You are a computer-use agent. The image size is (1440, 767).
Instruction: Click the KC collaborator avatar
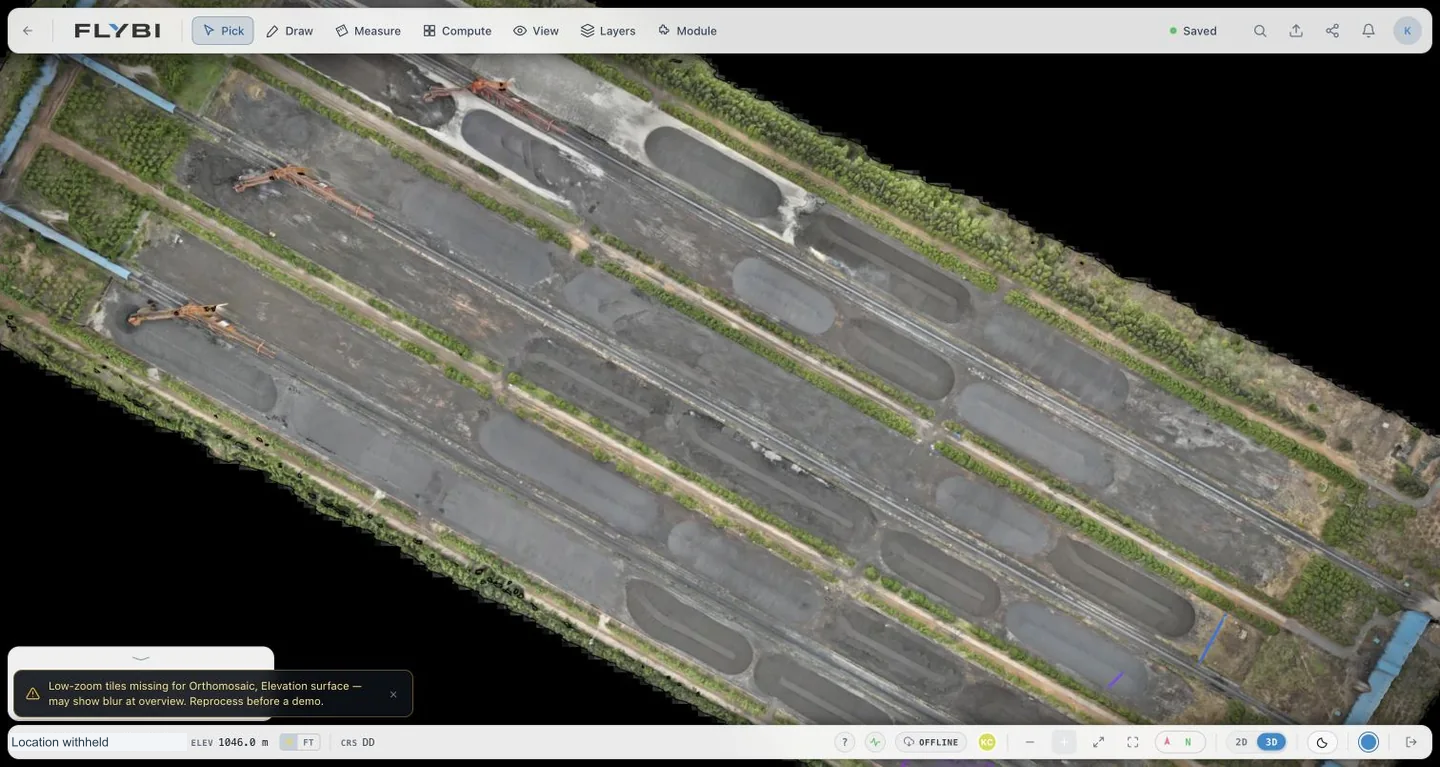click(987, 742)
